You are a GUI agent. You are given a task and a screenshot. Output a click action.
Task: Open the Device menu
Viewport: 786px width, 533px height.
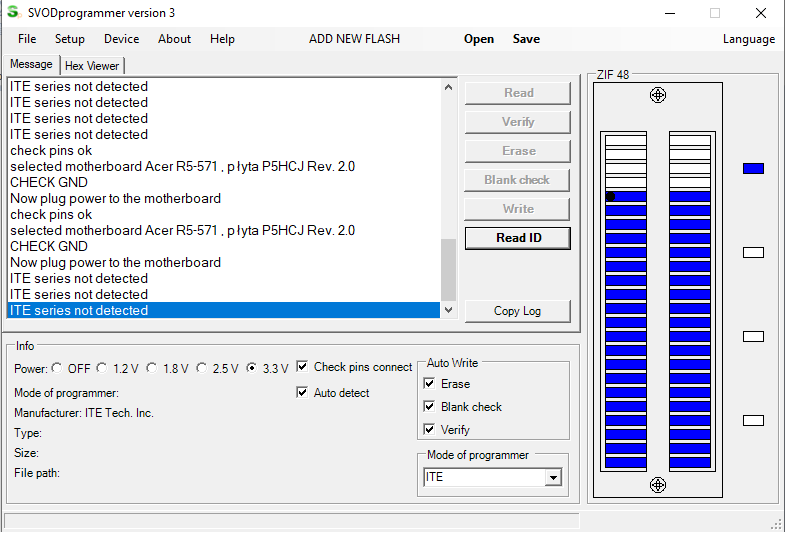[x=121, y=39]
